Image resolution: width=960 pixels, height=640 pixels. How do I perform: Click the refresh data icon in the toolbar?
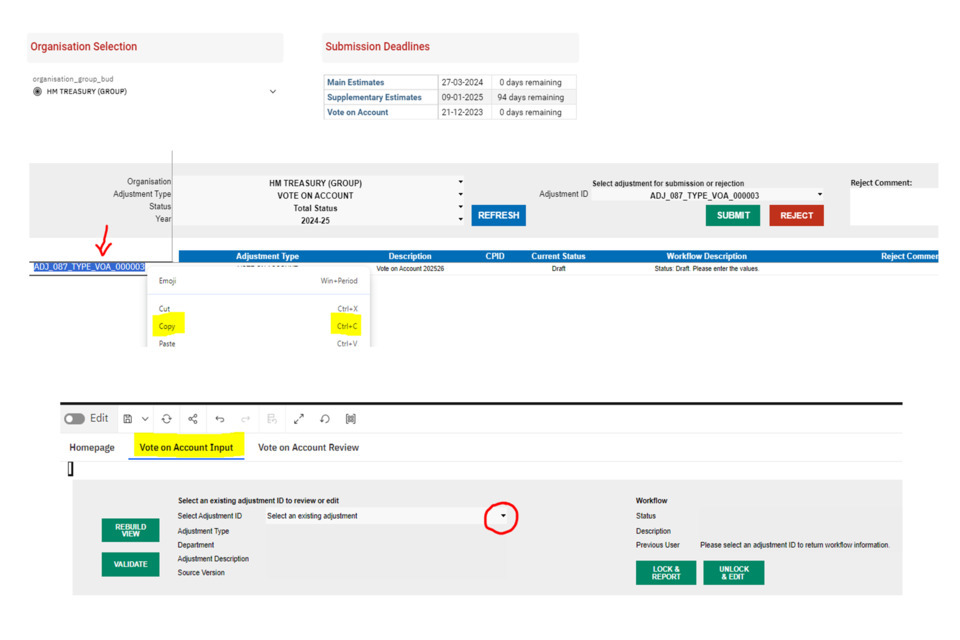(x=167, y=419)
